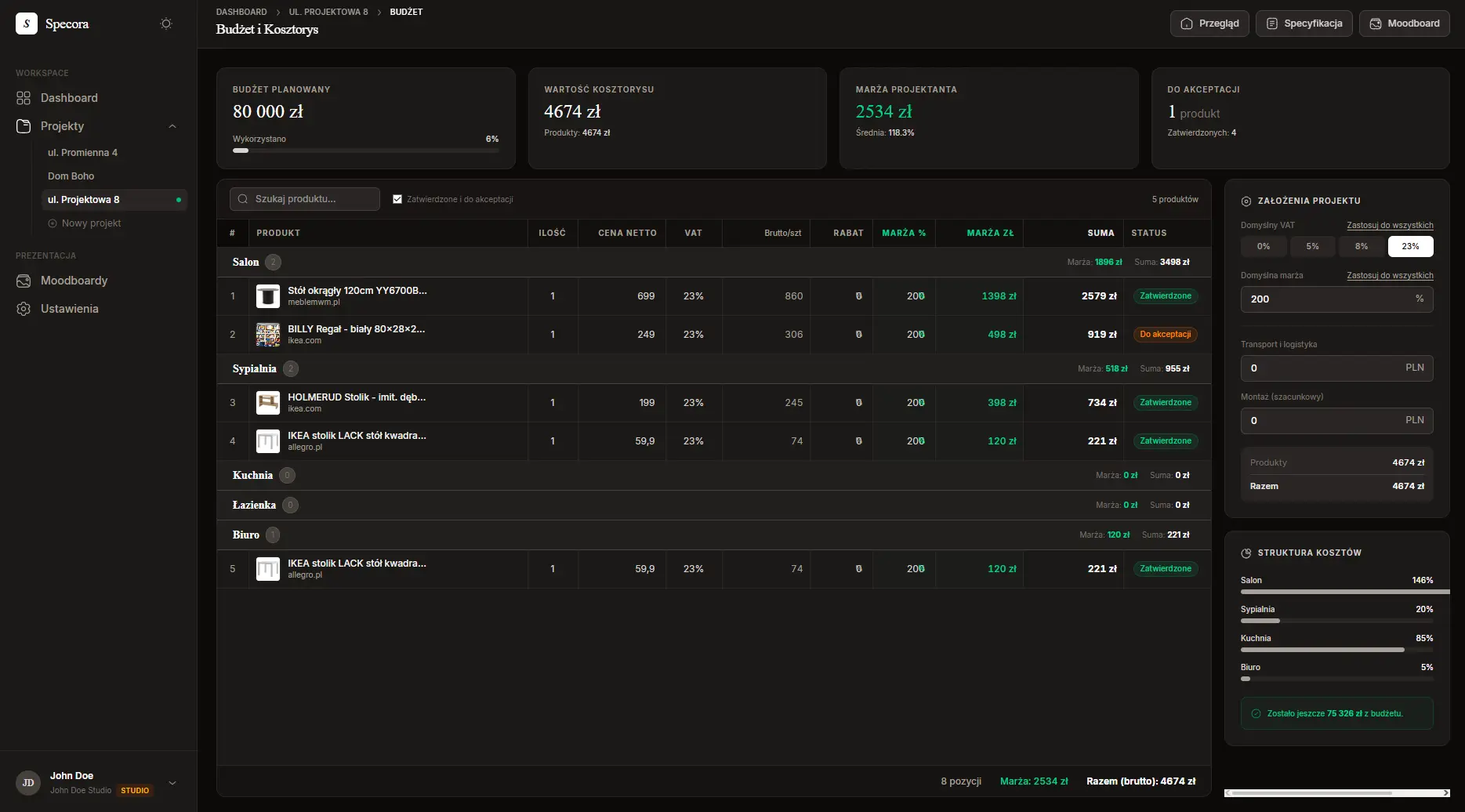Open the Specyfikacja tab
This screenshot has height=812, width=1465.
tap(1304, 24)
